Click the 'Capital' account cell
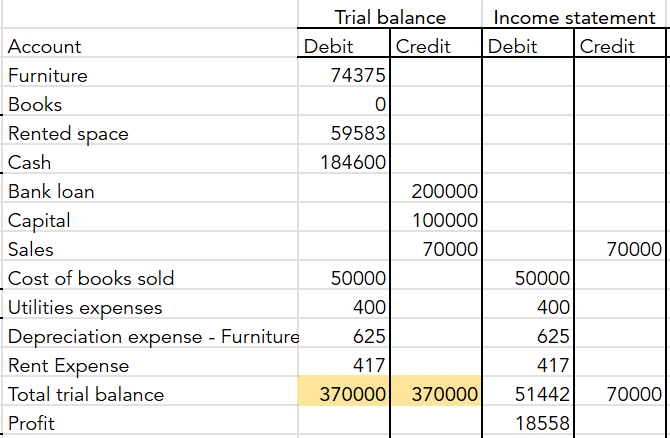Screen dimensions: 670x438 pyautogui.click(x=150, y=218)
